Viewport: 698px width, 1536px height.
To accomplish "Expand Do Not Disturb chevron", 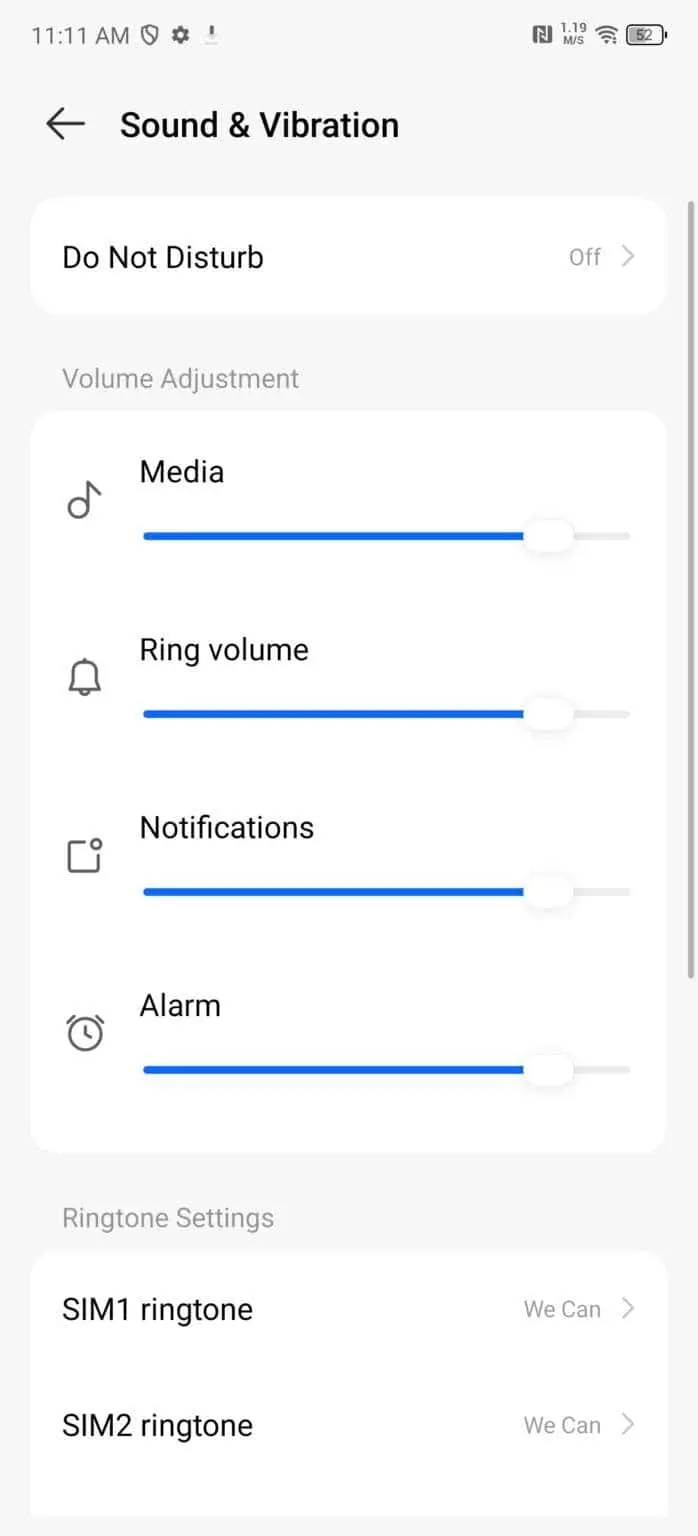I will click(628, 256).
